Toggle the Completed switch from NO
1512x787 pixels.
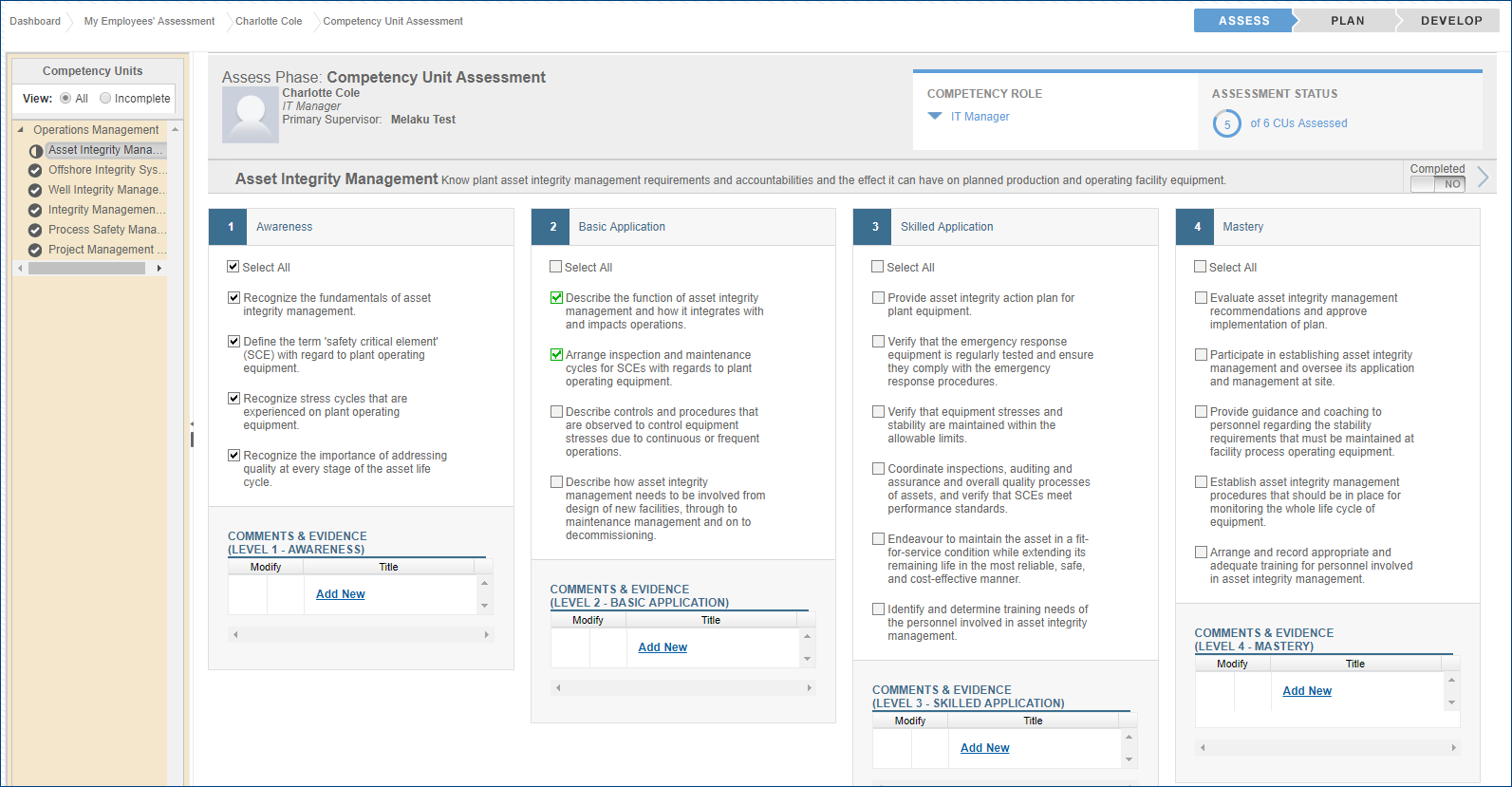point(1437,184)
